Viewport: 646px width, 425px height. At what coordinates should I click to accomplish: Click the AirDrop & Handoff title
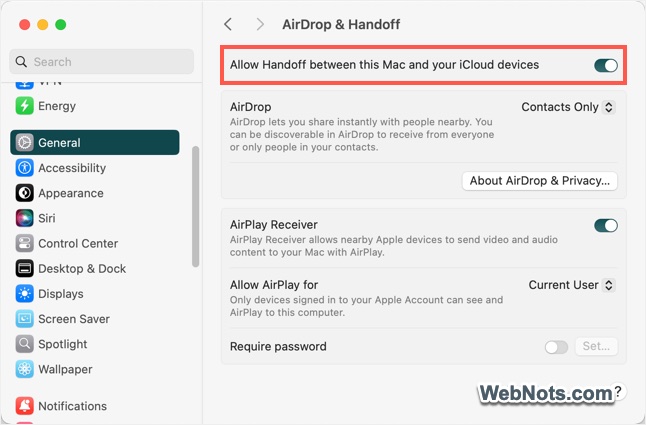tap(341, 24)
